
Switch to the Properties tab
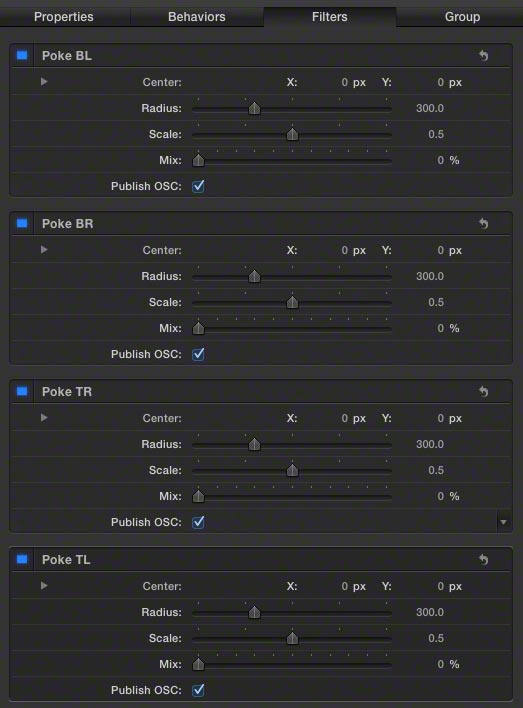click(x=64, y=17)
